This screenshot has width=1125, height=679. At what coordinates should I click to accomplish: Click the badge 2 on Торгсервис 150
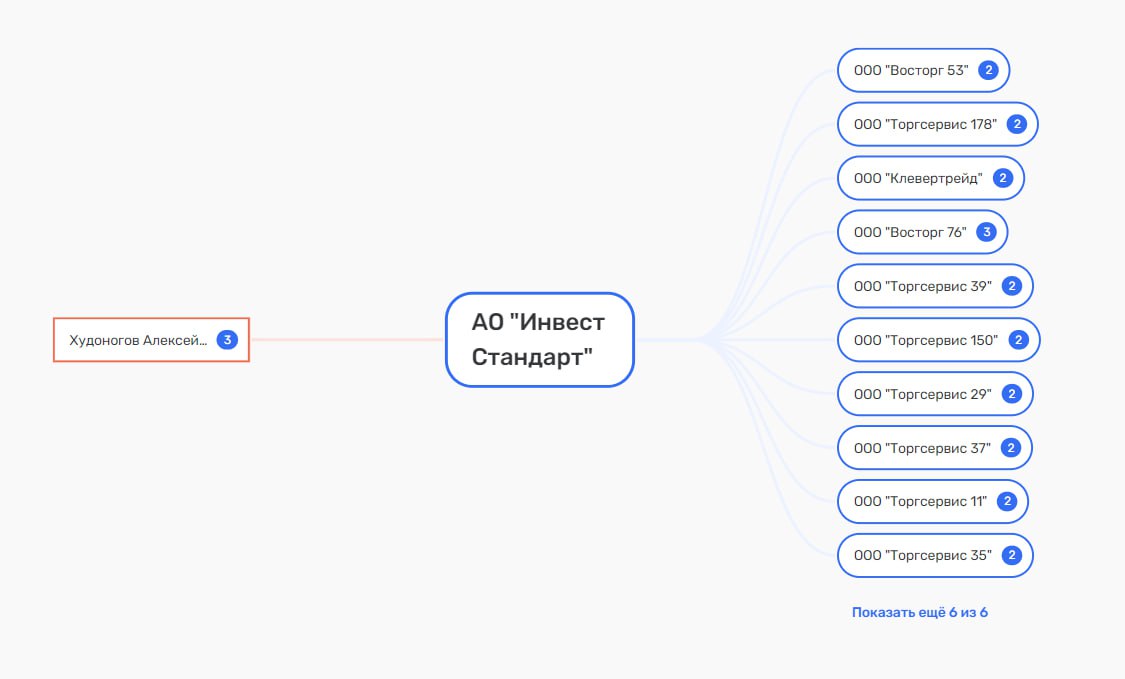pyautogui.click(x=1018, y=340)
